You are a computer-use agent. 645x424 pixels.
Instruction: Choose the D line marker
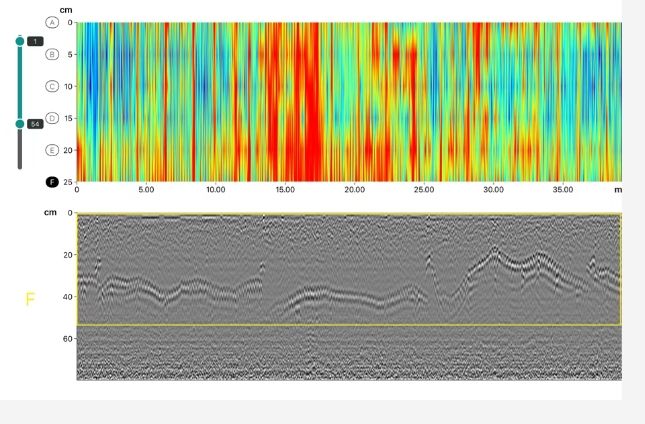tap(53, 118)
